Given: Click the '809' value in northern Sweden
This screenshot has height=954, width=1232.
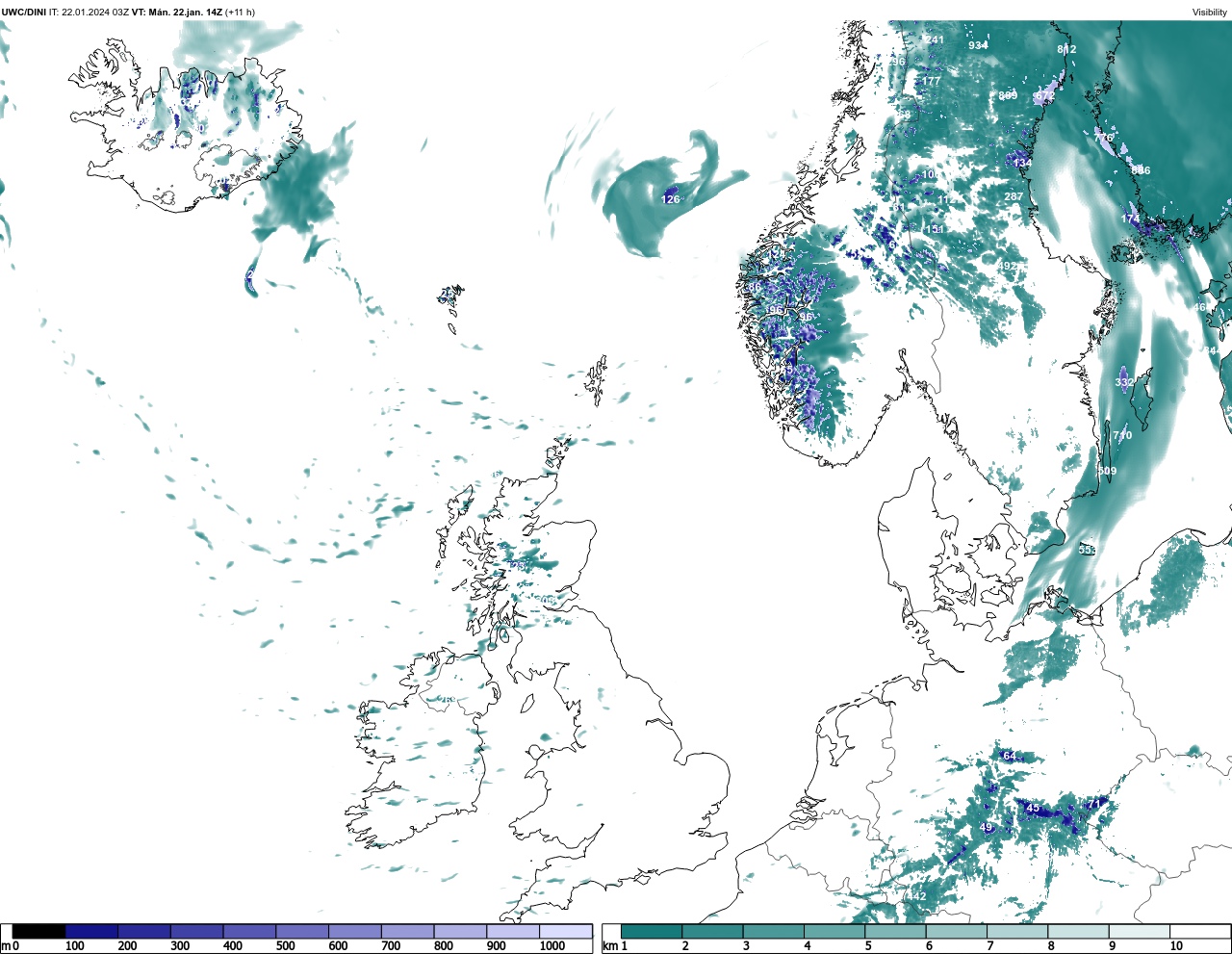Looking at the screenshot, I should 1008,95.
